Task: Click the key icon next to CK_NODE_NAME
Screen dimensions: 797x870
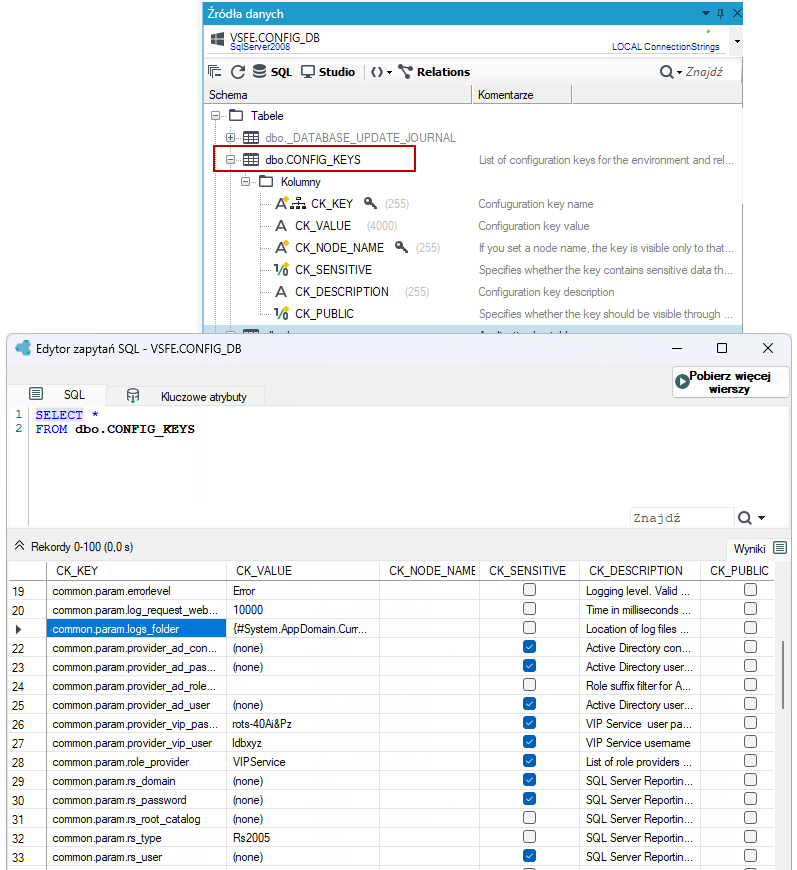Action: 401,247
